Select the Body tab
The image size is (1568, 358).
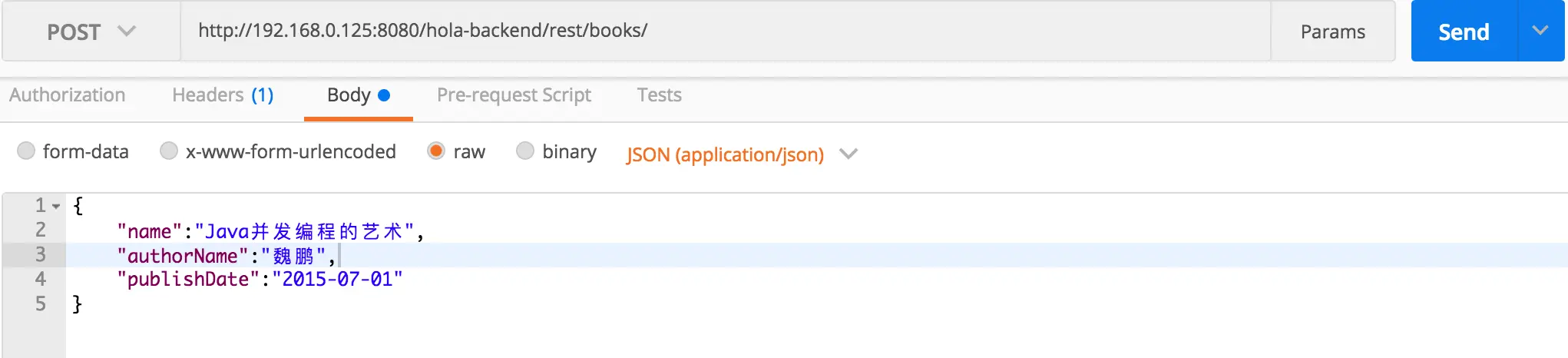click(349, 94)
